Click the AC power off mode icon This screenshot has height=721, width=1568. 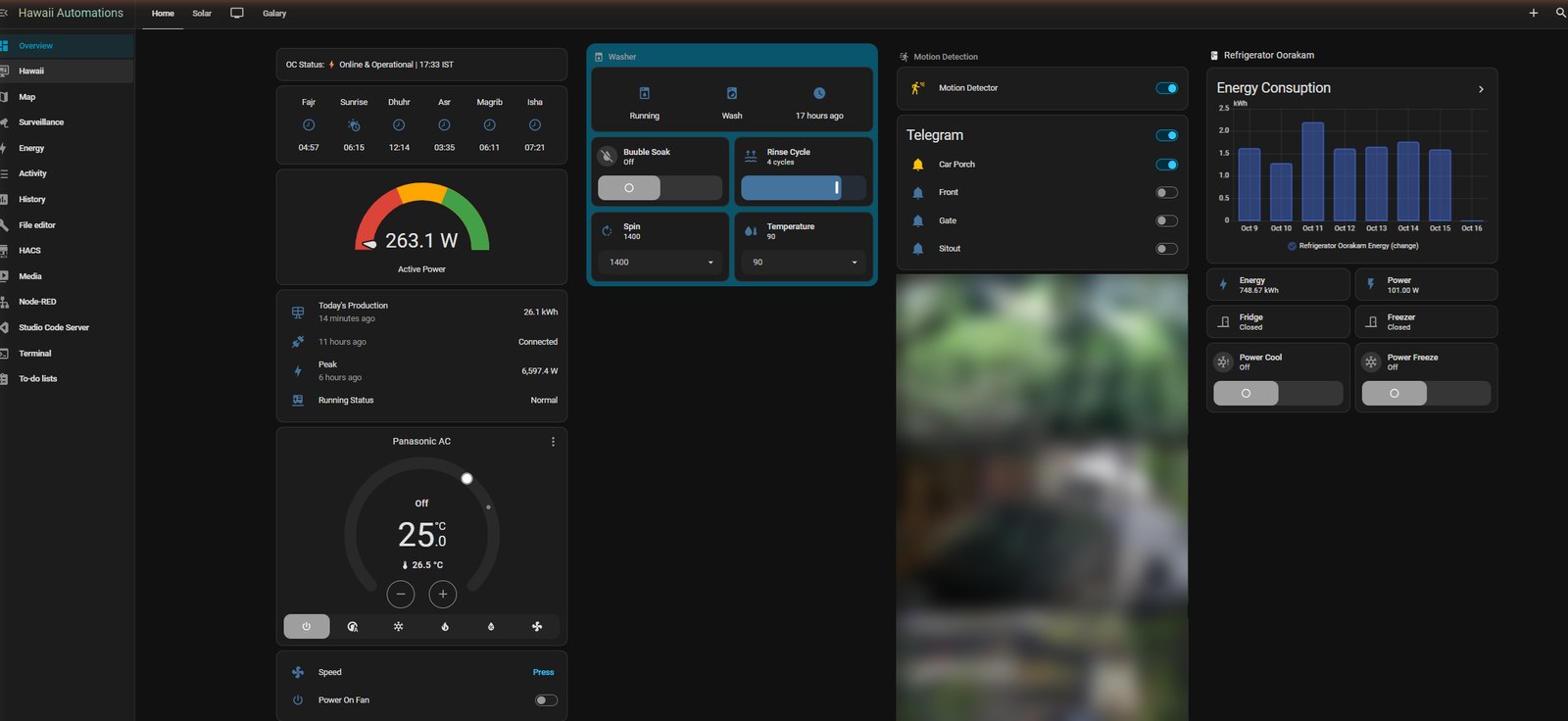pyautogui.click(x=307, y=626)
